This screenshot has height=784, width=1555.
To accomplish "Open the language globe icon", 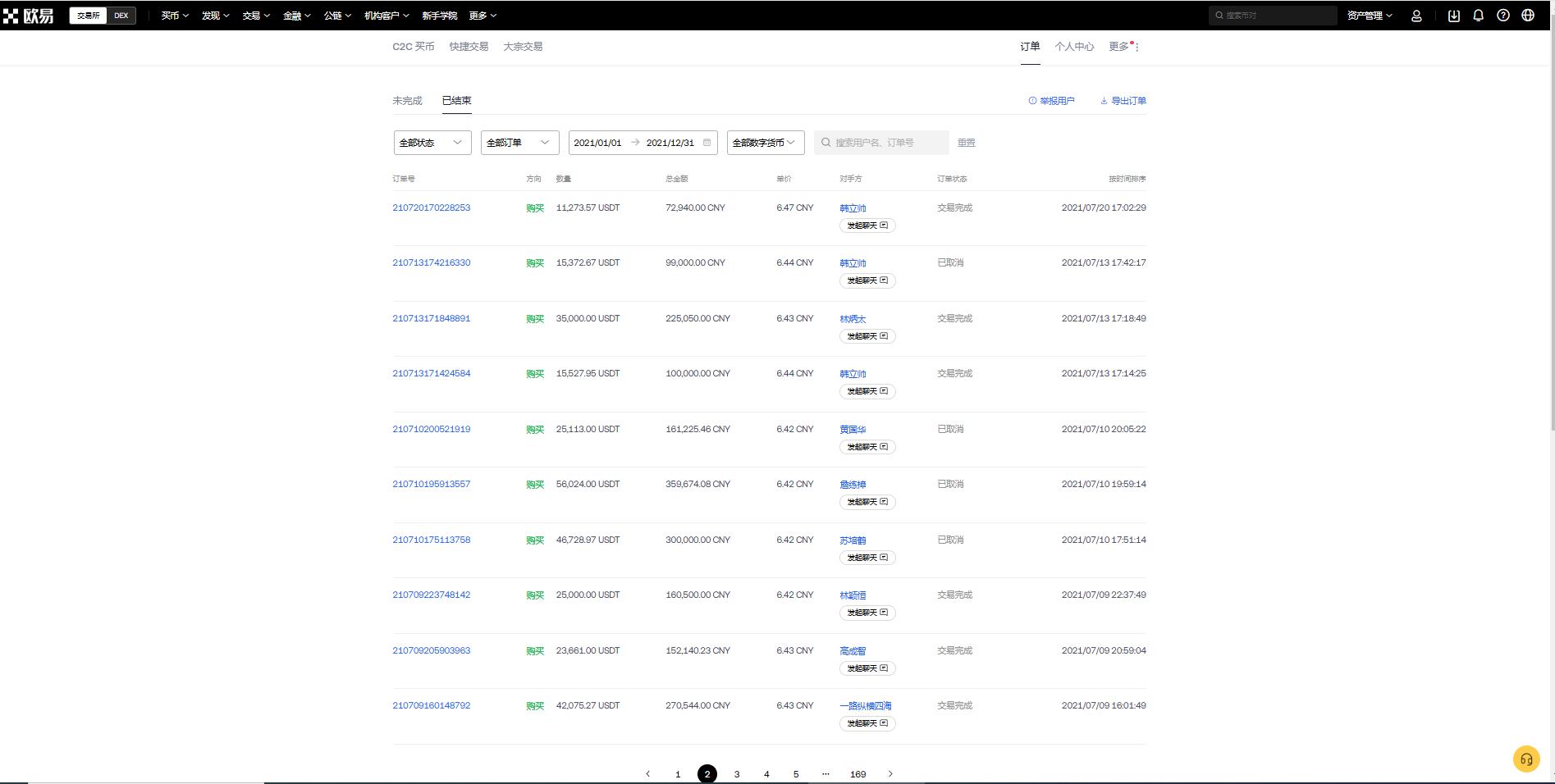I will pos(1528,16).
